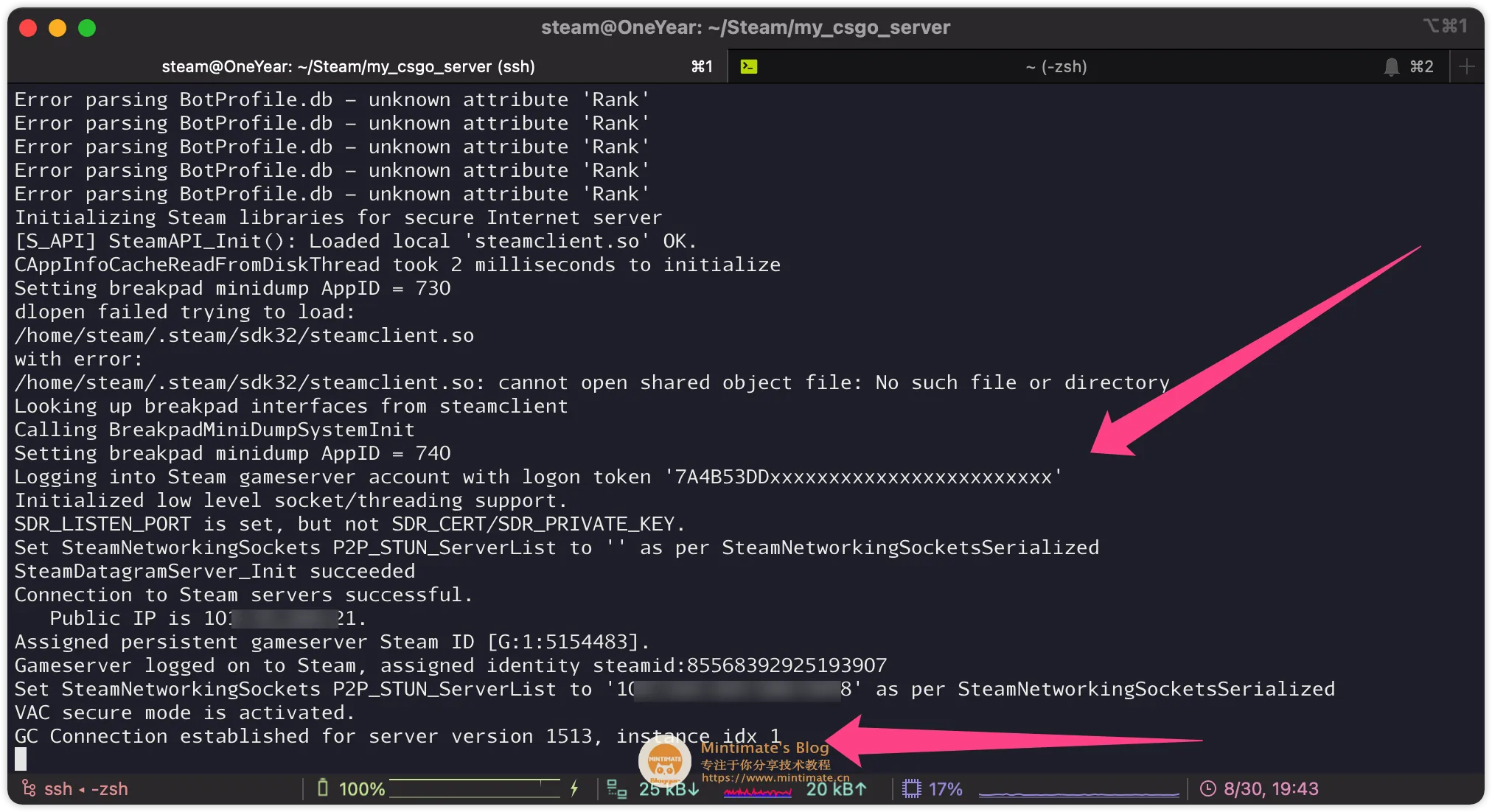Click the green fullscreen window button
This screenshot has height=812, width=1492.
pyautogui.click(x=87, y=28)
